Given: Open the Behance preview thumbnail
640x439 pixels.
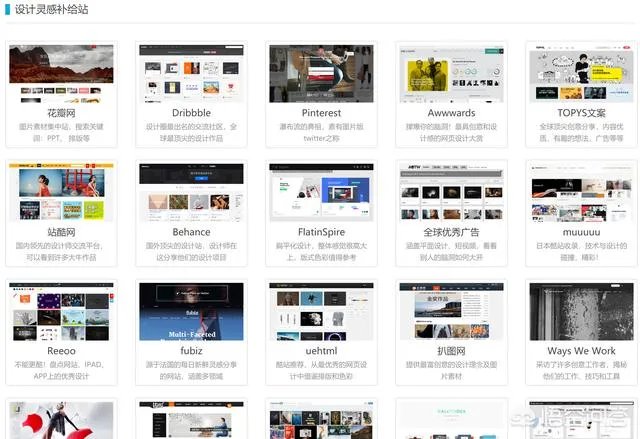Looking at the screenshot, I should (191, 192).
